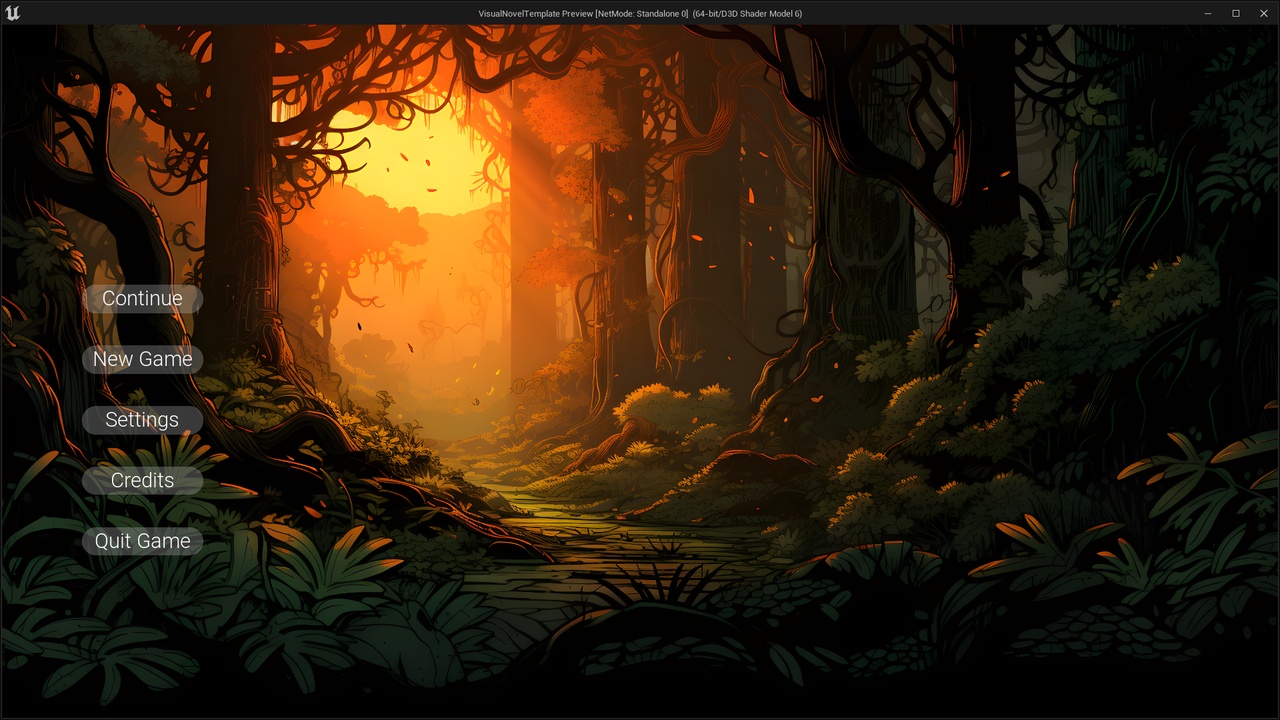Close the VisualNovelTemplate Preview window
Viewport: 1280px width, 720px height.
point(1262,13)
